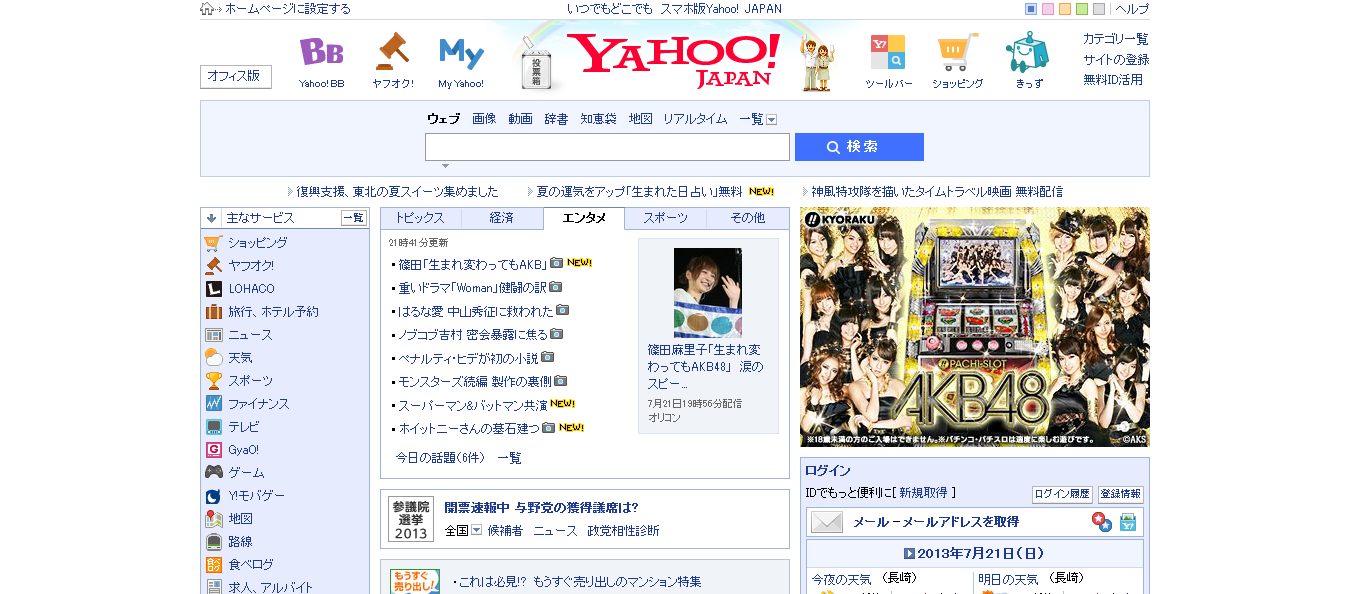Click the Yahoo! JAPAN logo
The width and height of the screenshot is (1349, 594).
(673, 60)
